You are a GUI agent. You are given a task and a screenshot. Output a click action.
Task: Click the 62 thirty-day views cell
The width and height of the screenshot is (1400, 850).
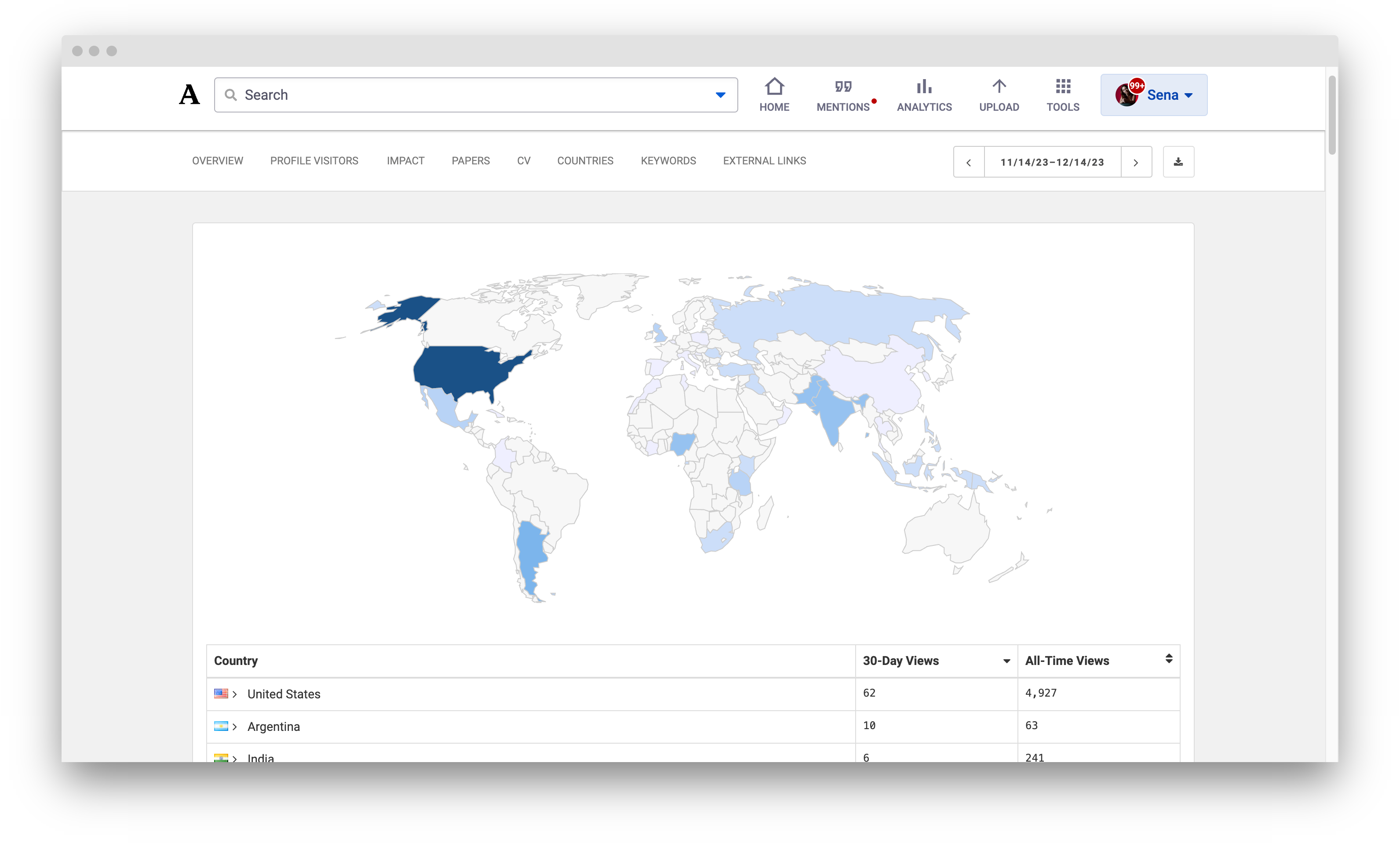[x=936, y=693]
